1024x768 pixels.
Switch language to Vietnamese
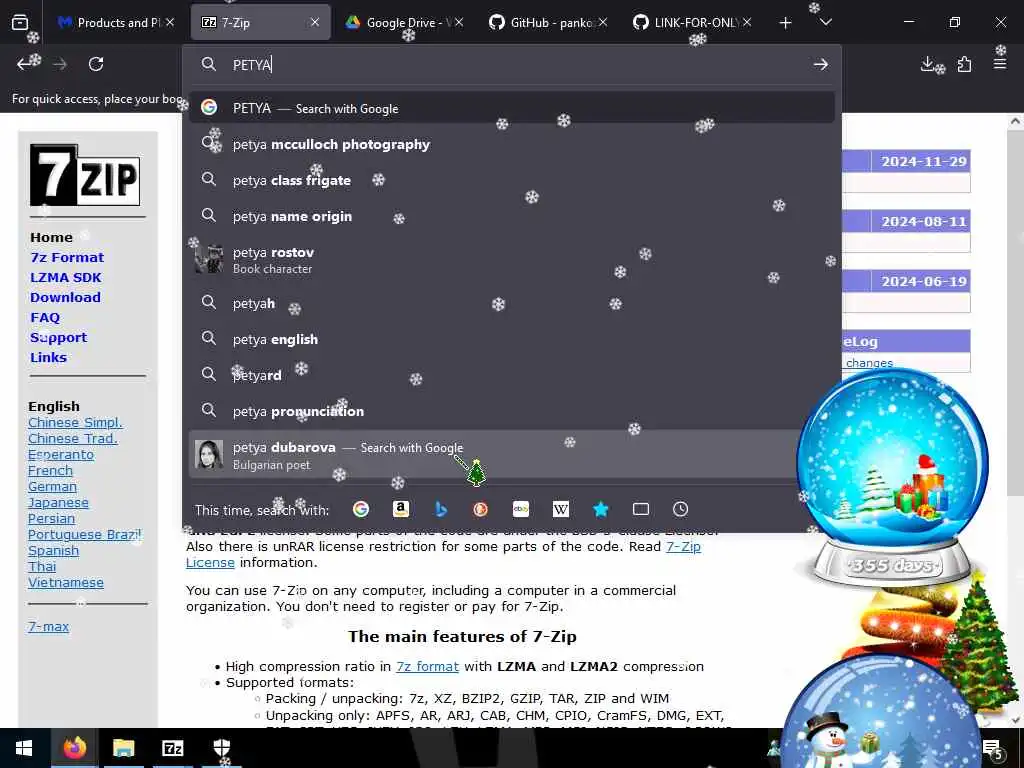pos(66,583)
